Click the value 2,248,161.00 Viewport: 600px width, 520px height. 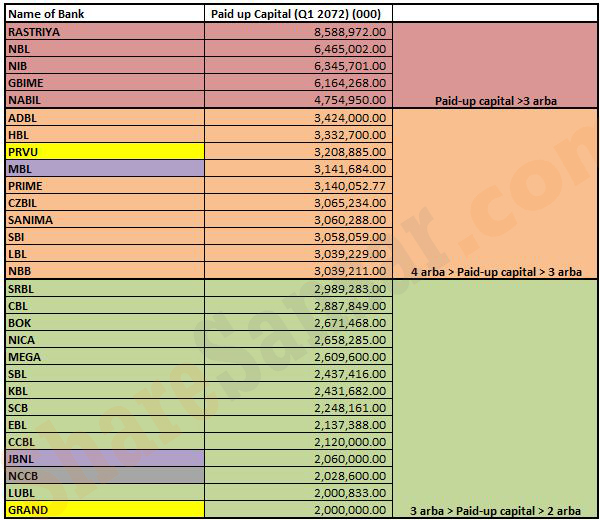350,408
